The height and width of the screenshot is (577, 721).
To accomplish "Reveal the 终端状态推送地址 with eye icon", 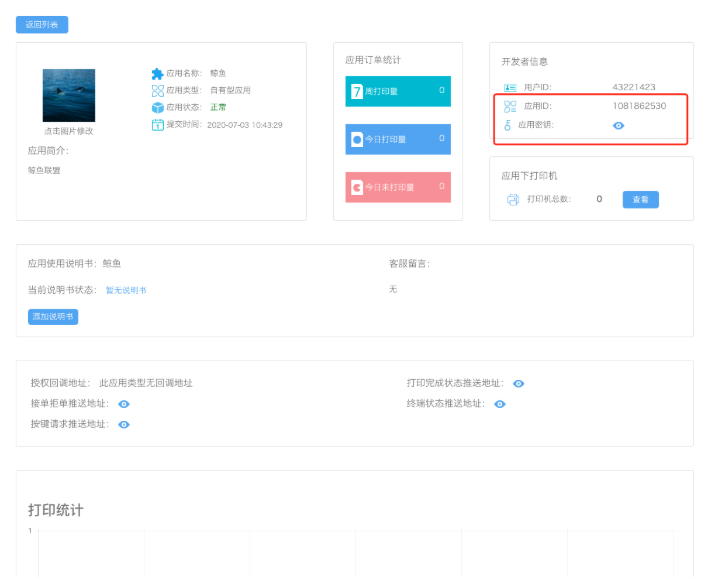I will coord(500,404).
